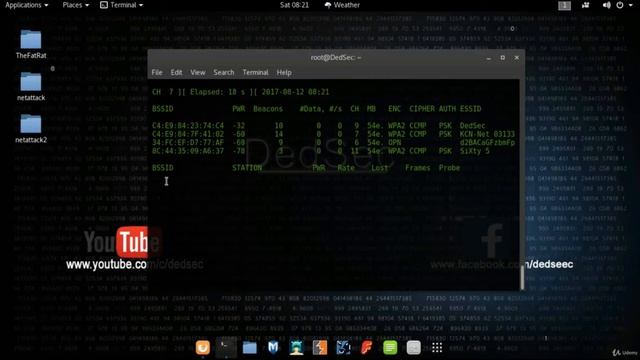The image size is (640, 360).
Task: Click the terminal vertical scrollbar thumb
Action: [522, 277]
